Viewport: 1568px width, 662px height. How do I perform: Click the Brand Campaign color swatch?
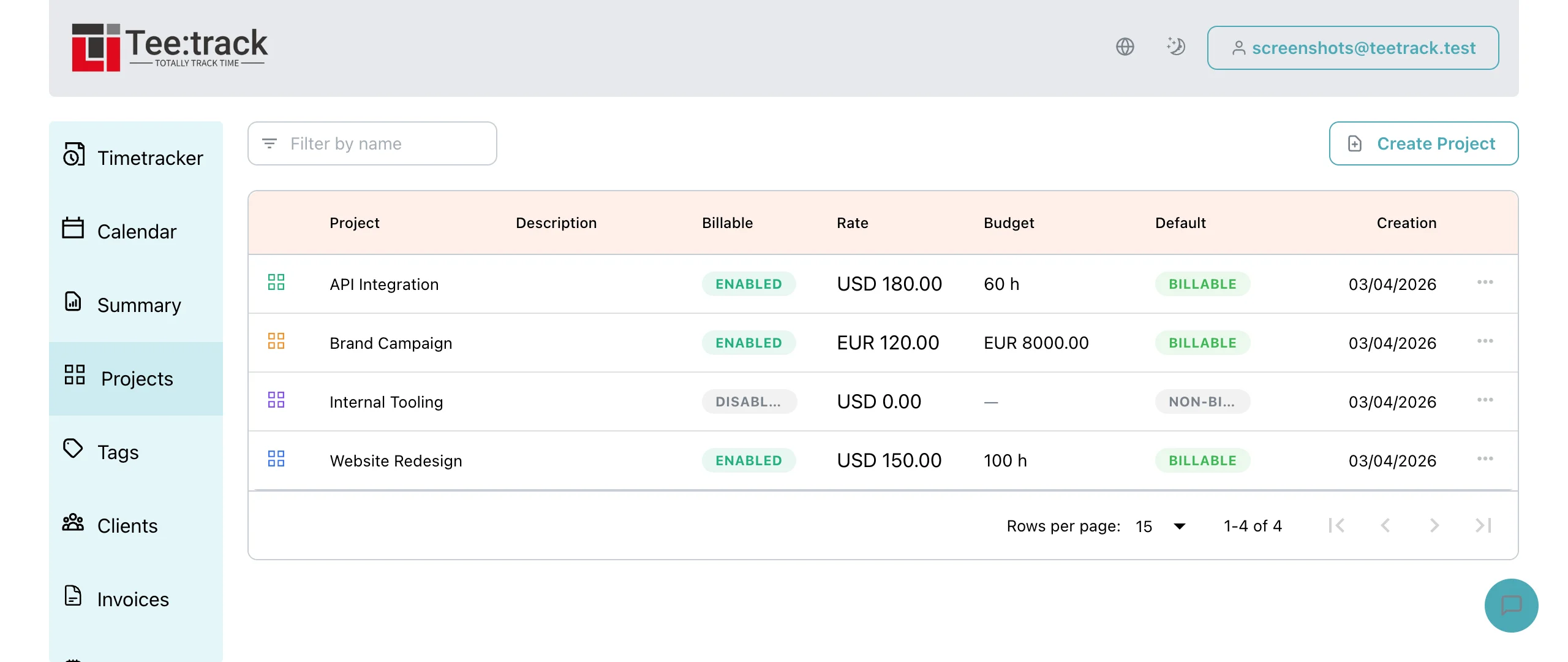[x=277, y=342]
